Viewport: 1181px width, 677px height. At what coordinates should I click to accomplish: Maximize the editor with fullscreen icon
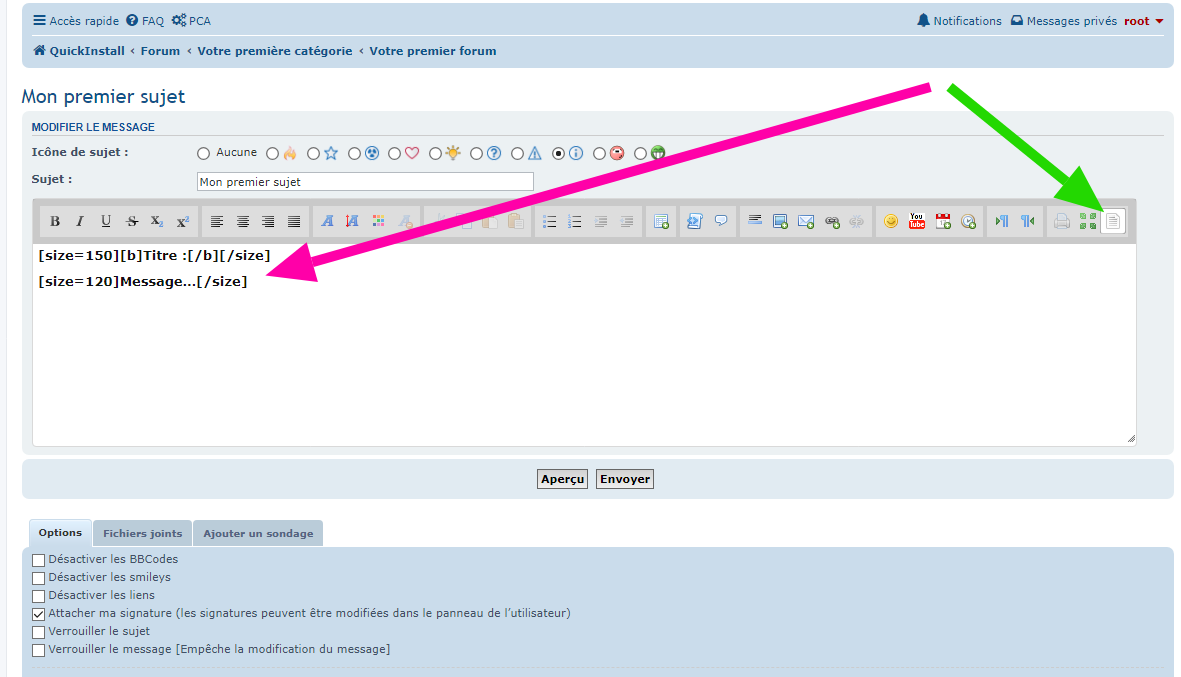tap(1088, 222)
